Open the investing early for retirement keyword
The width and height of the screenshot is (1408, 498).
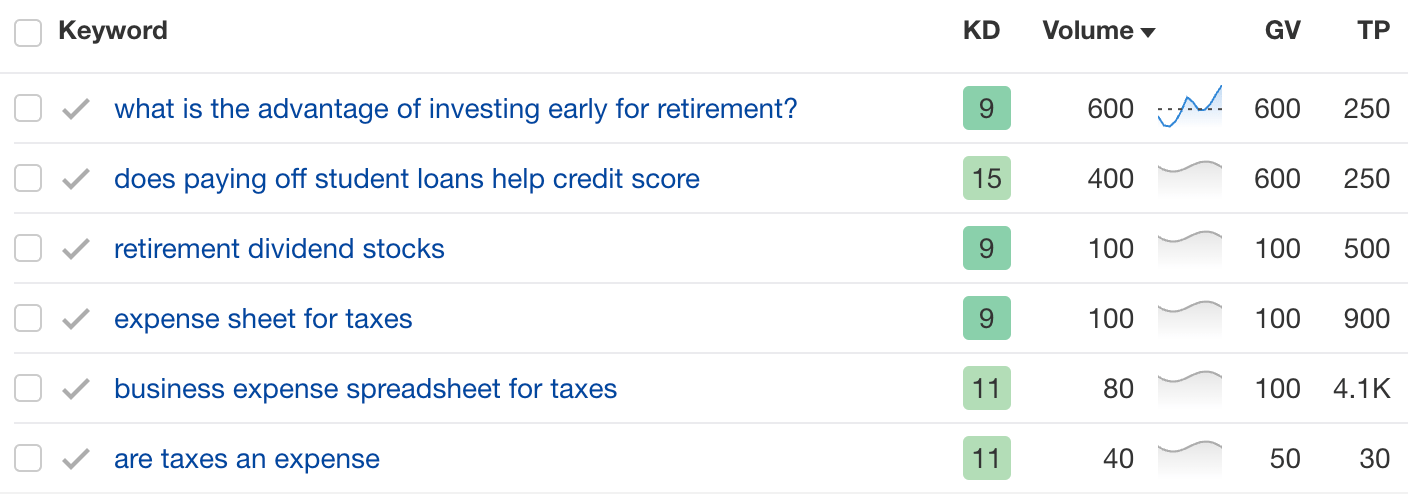(x=456, y=109)
